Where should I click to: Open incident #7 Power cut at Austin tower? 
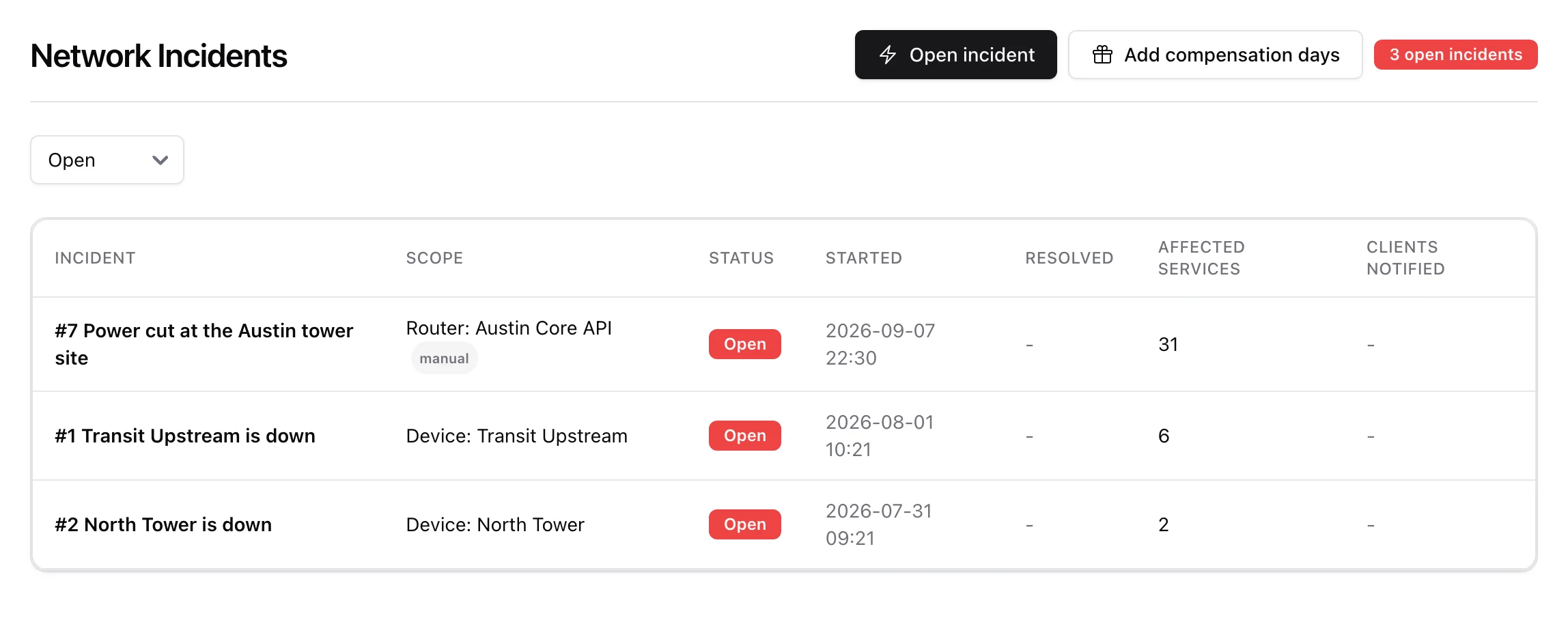click(x=204, y=344)
